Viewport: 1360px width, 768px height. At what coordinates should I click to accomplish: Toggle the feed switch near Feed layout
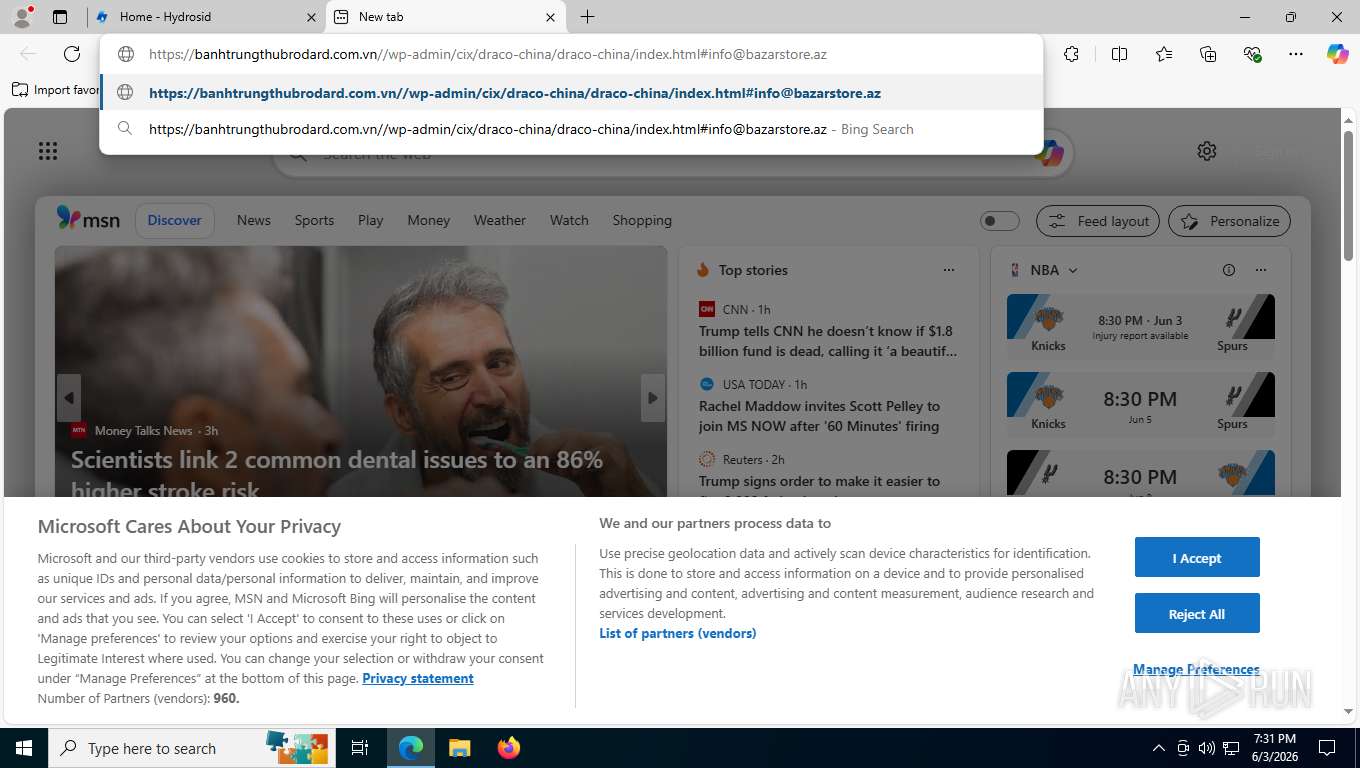(x=999, y=221)
